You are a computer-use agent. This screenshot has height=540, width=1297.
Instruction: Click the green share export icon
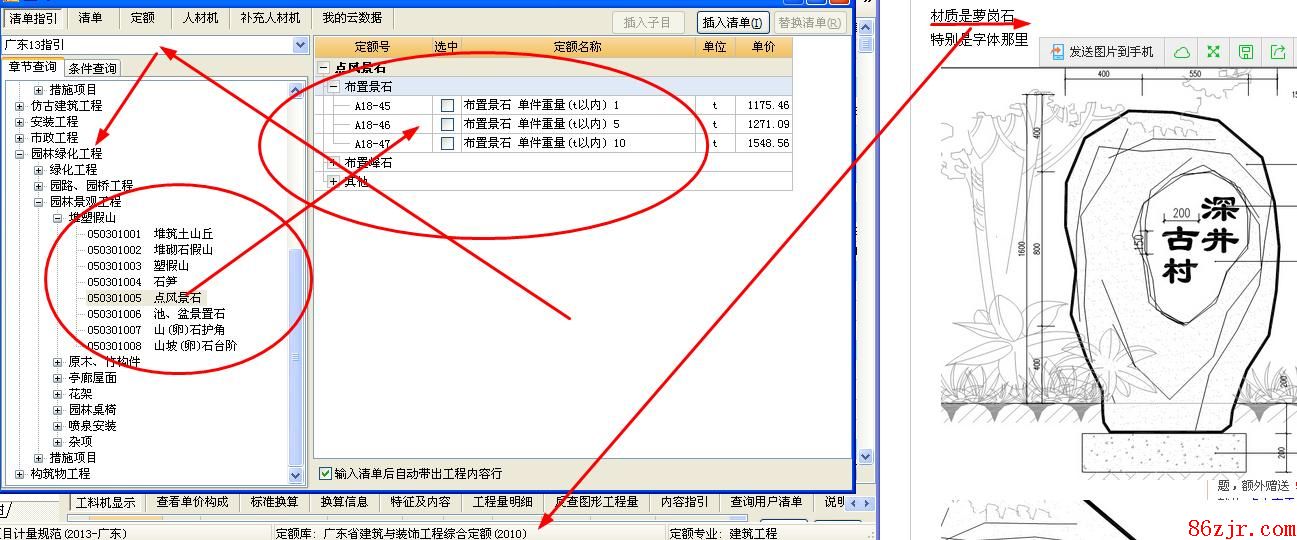[x=1278, y=52]
